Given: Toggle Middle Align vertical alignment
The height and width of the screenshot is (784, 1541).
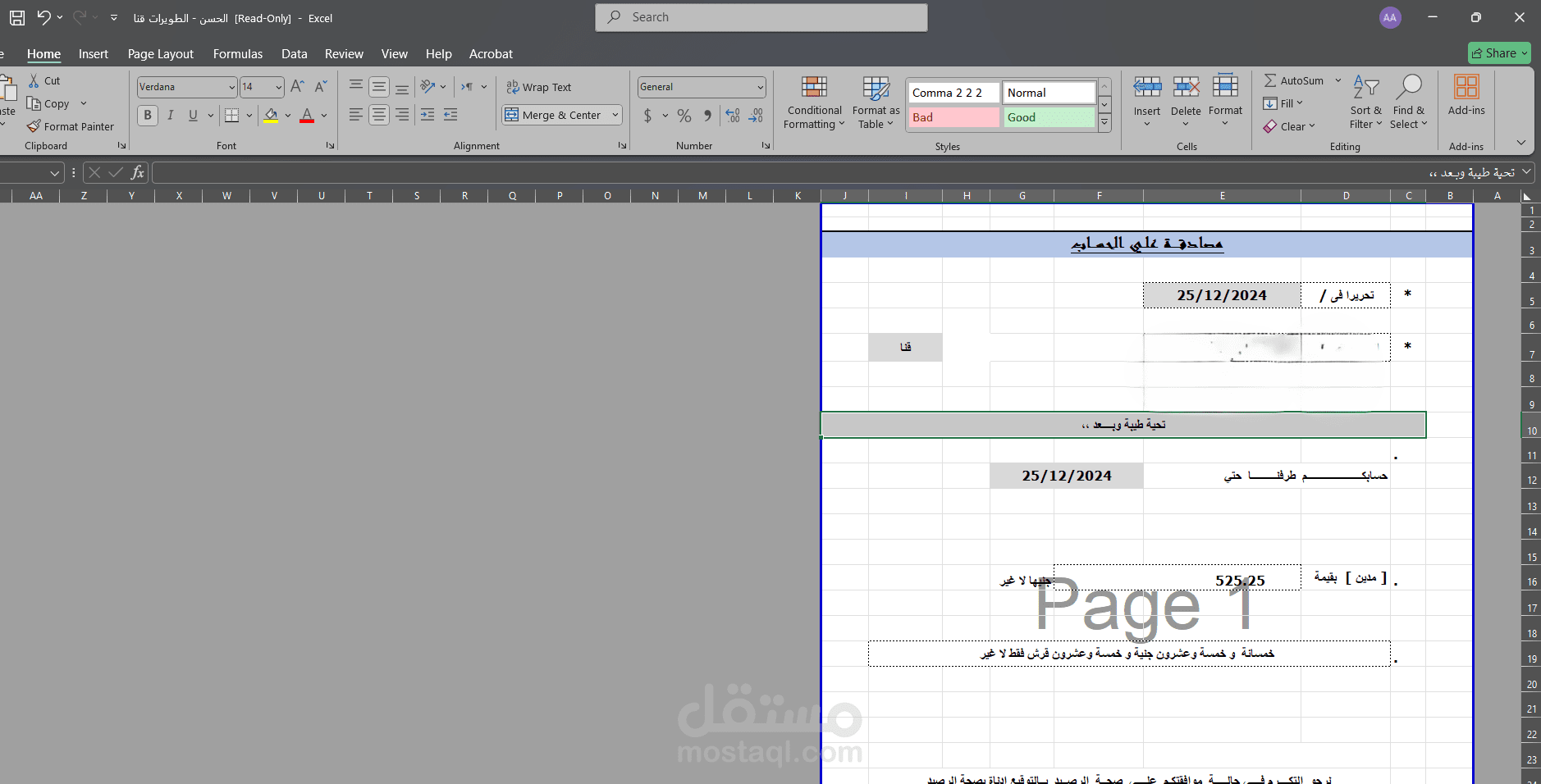Looking at the screenshot, I should click(378, 86).
